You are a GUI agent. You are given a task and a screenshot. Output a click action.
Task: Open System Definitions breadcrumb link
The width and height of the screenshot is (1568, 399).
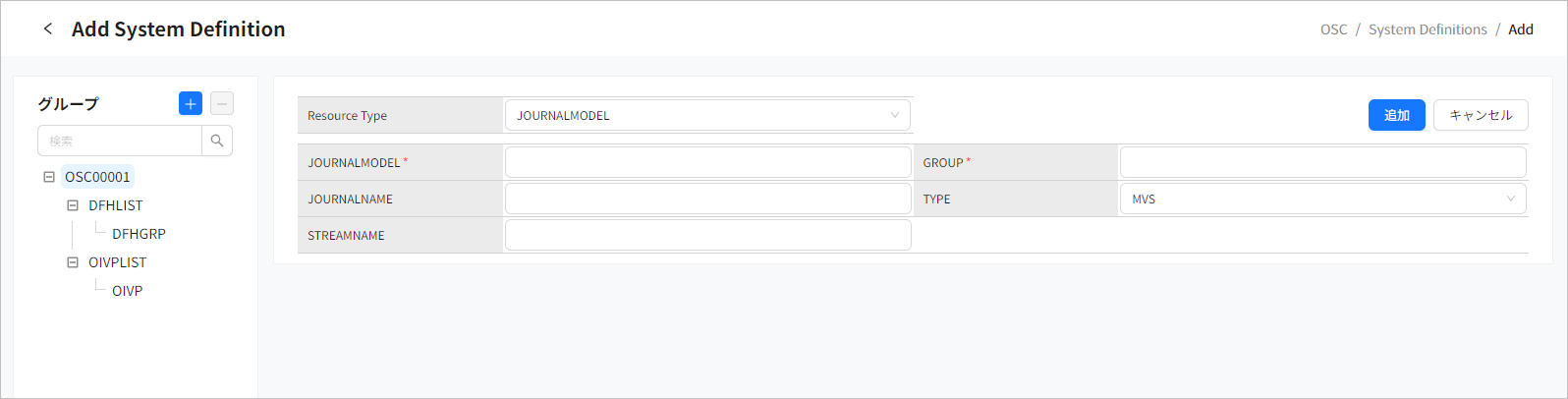(1428, 29)
